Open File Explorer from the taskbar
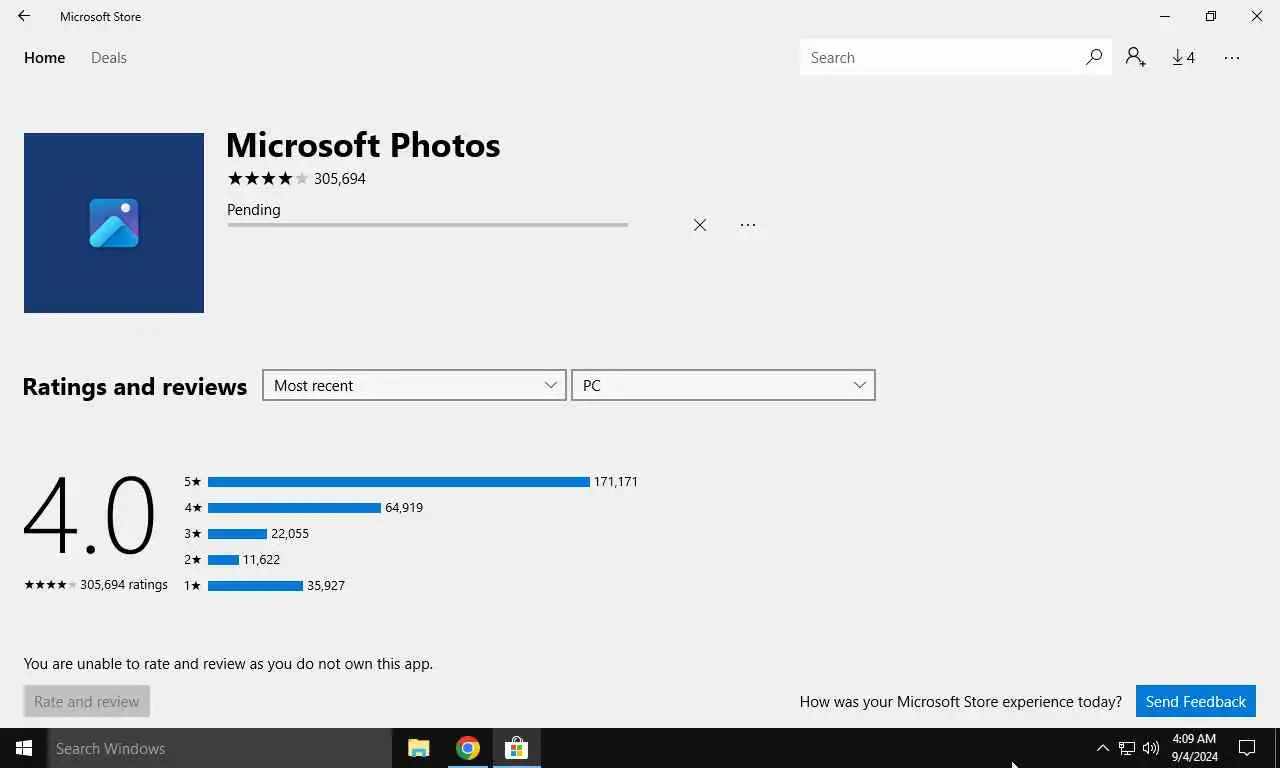 tap(419, 748)
